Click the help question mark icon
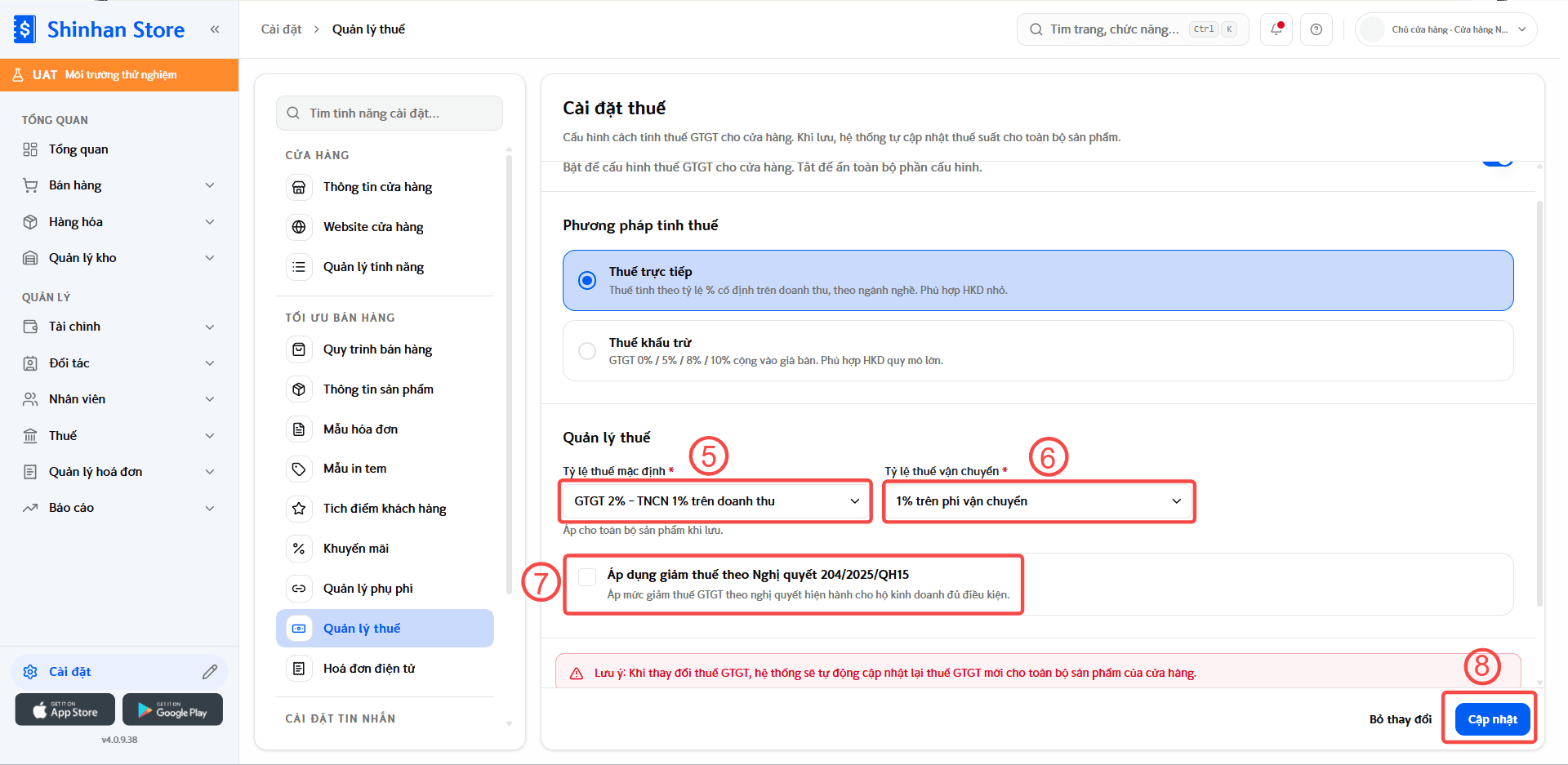 1316,29
